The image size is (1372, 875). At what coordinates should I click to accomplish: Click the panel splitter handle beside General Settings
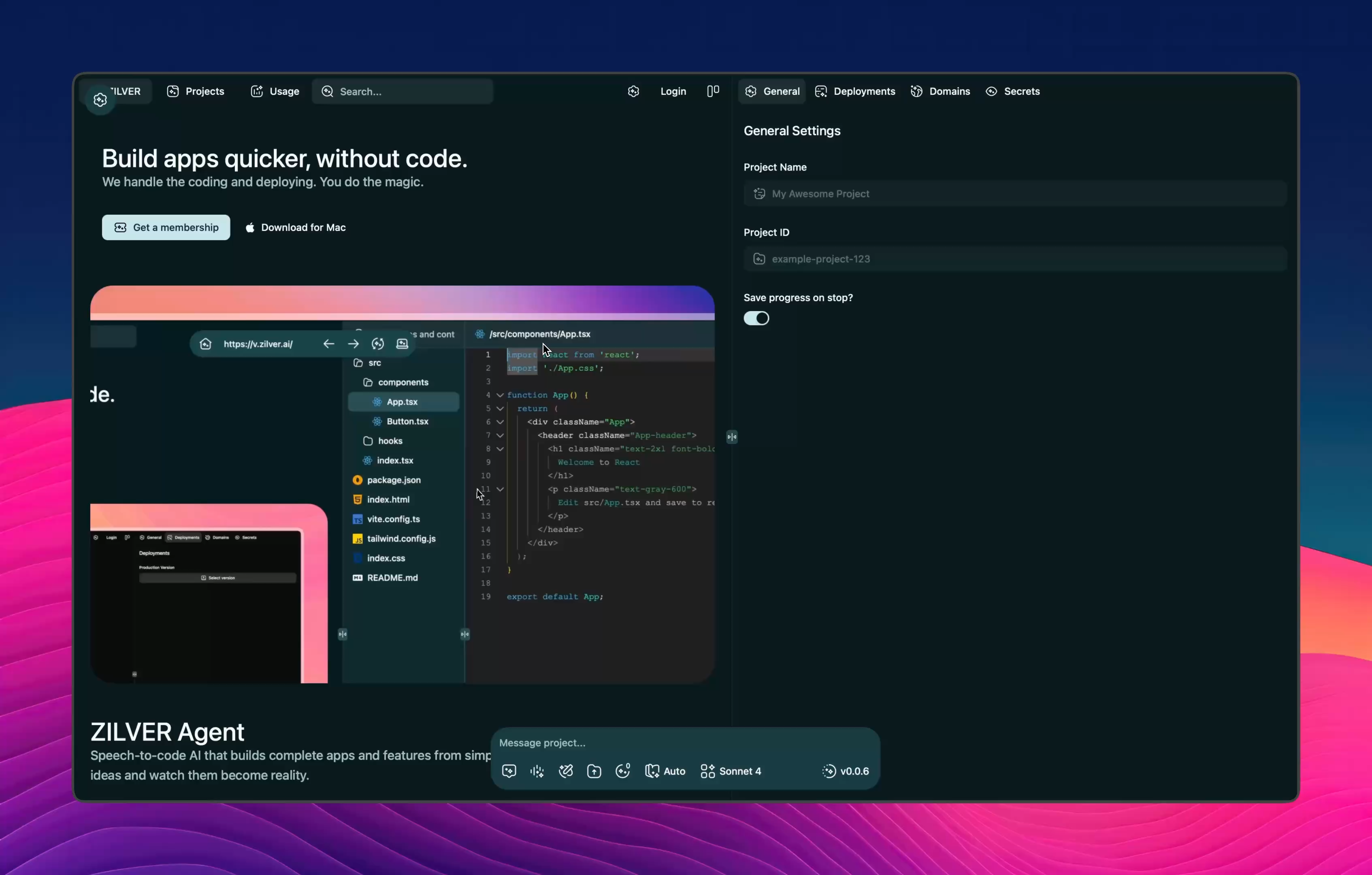pyautogui.click(x=732, y=437)
